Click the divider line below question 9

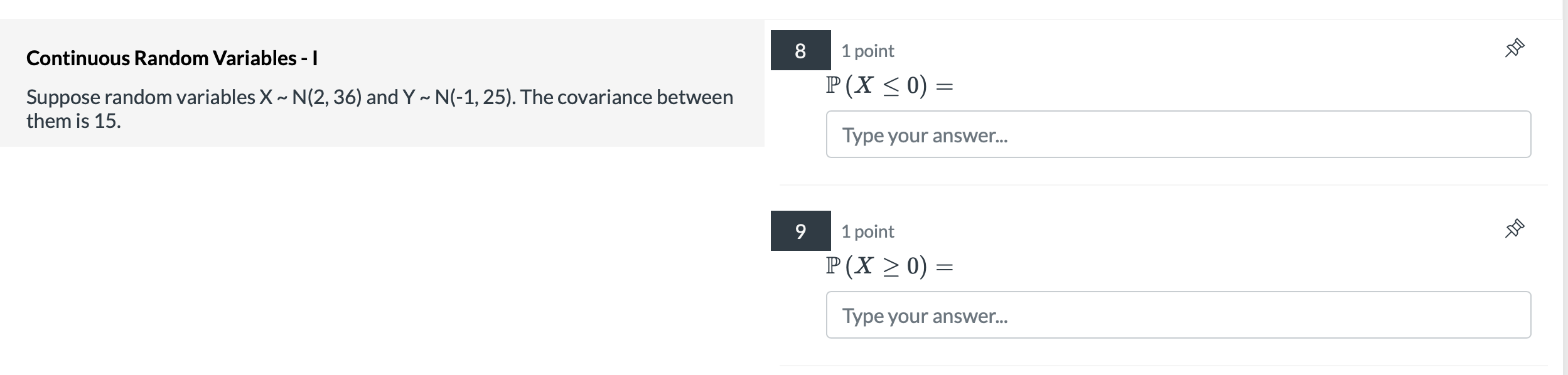[x=1164, y=366]
